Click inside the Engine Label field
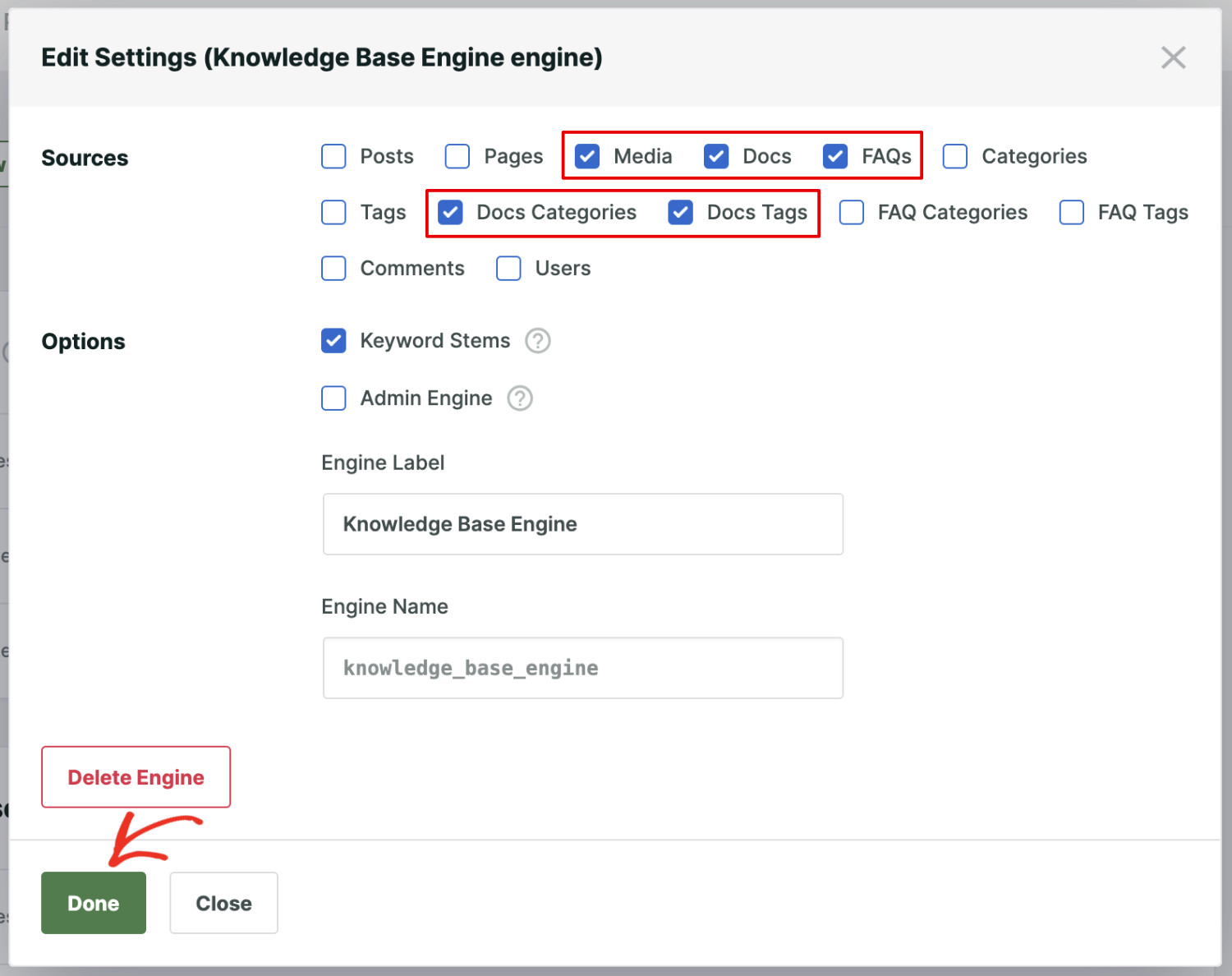Screen dimensions: 1232x976 pyautogui.click(x=582, y=524)
